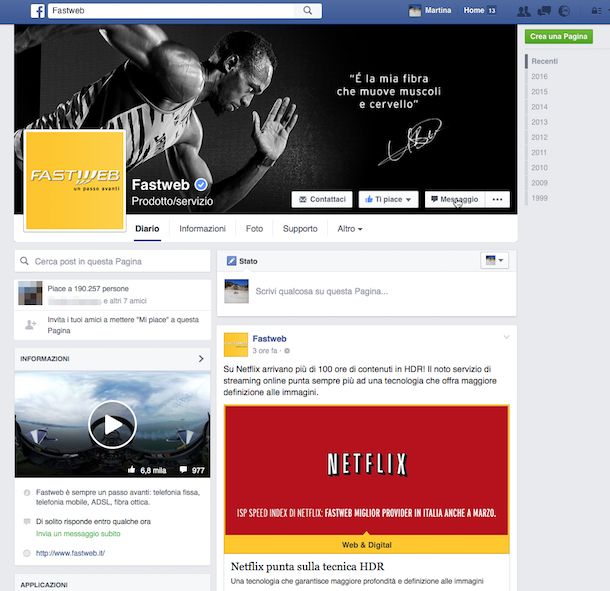Click the Fastweb post author name
Screen dimensions: 610x591
tap(269, 338)
